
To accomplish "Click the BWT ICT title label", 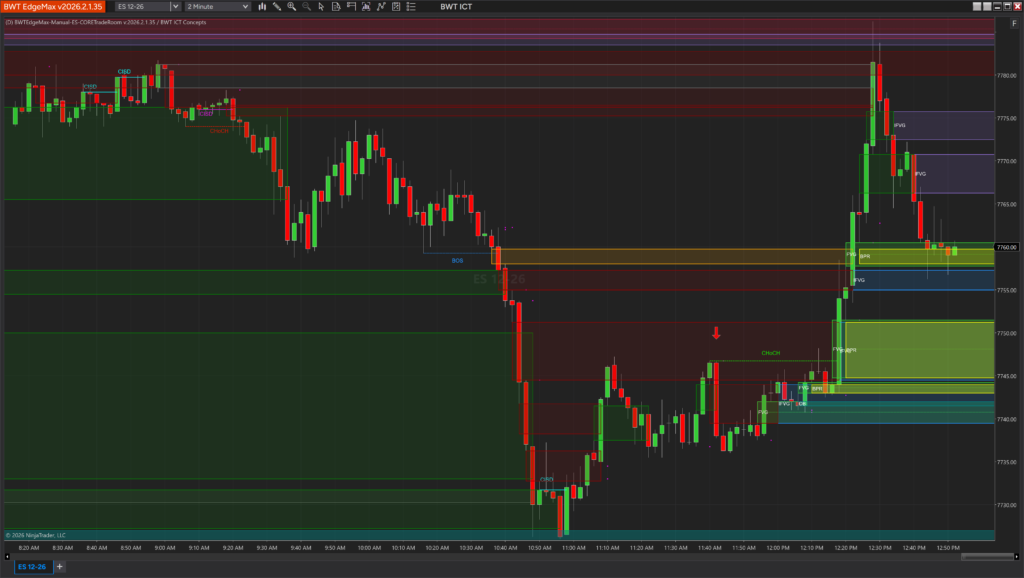I will point(456,7).
